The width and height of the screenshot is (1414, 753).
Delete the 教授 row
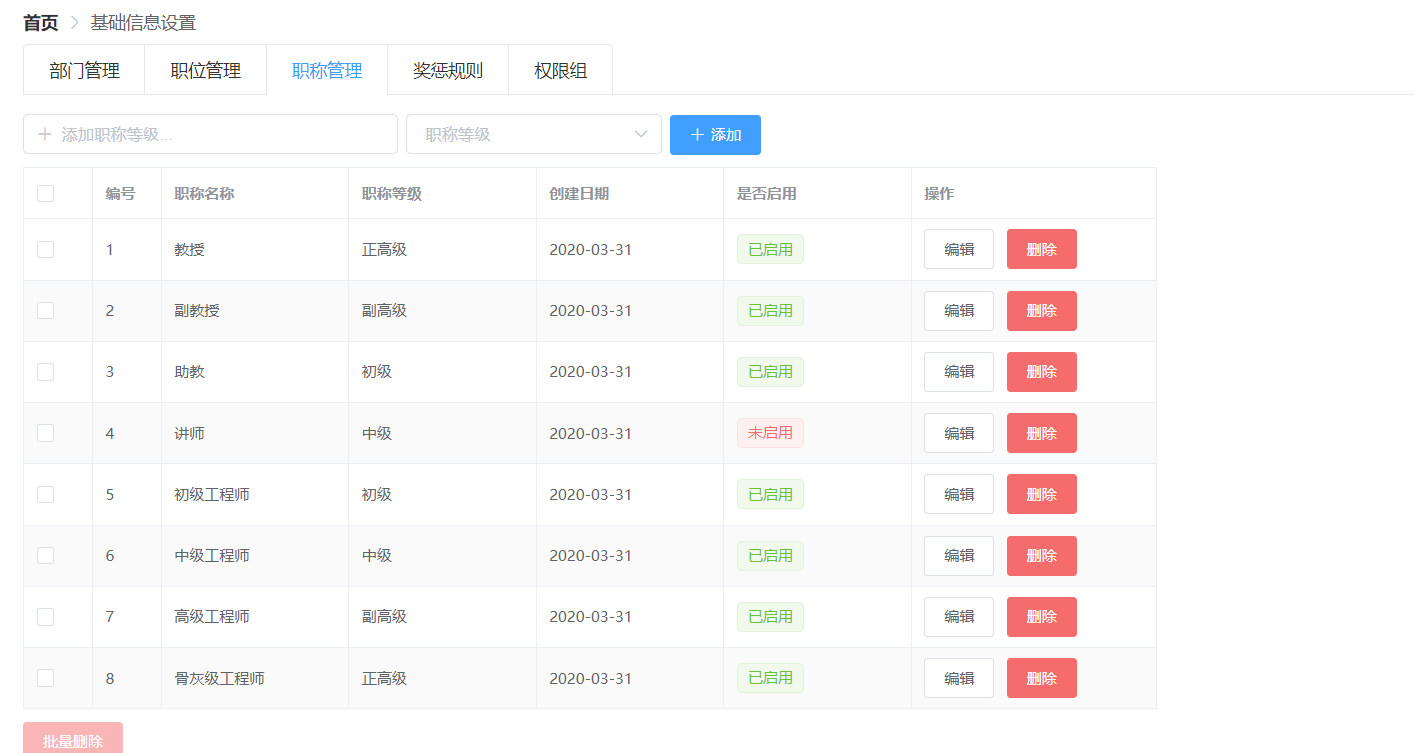[x=1042, y=249]
